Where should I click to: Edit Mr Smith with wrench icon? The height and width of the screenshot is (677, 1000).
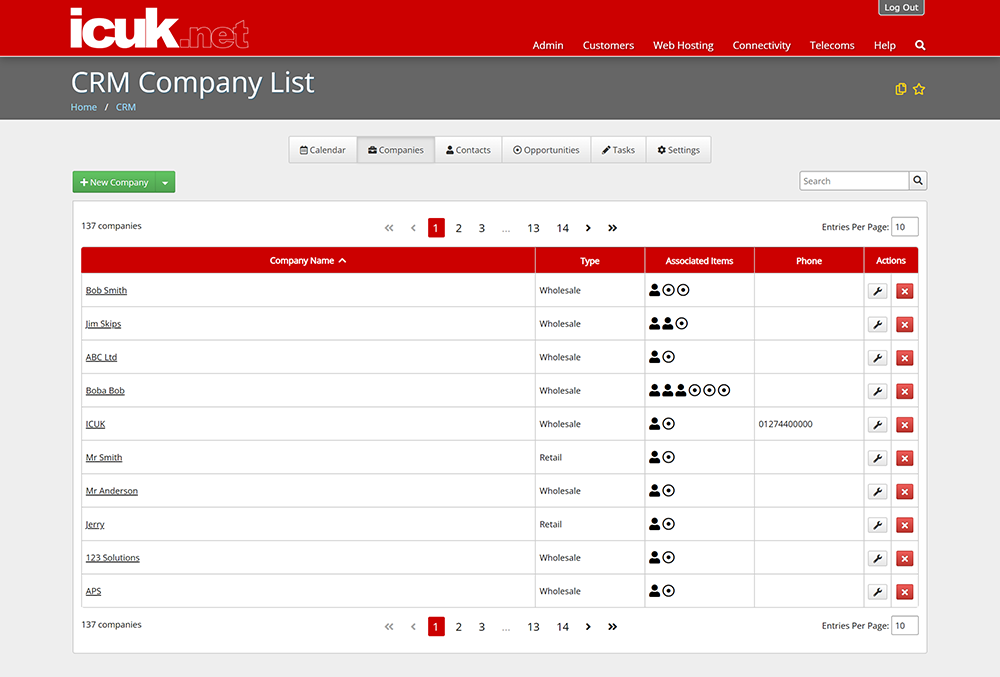878,458
